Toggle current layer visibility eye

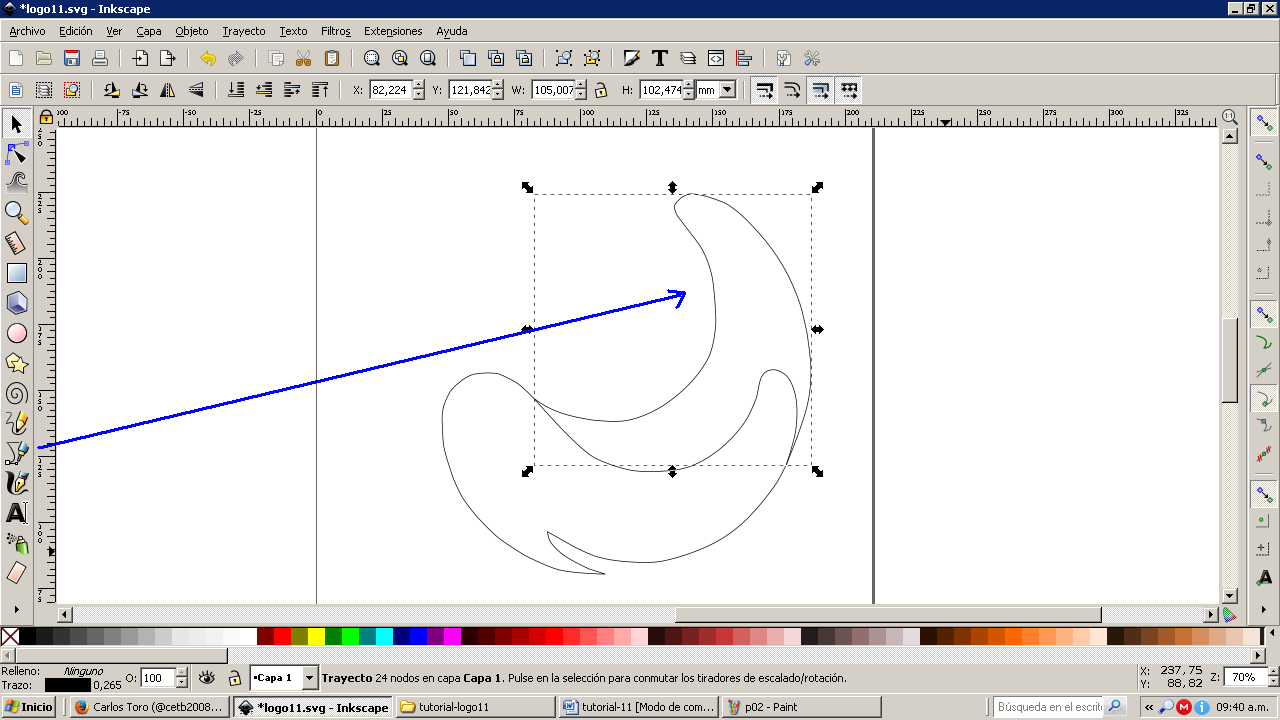[207, 678]
